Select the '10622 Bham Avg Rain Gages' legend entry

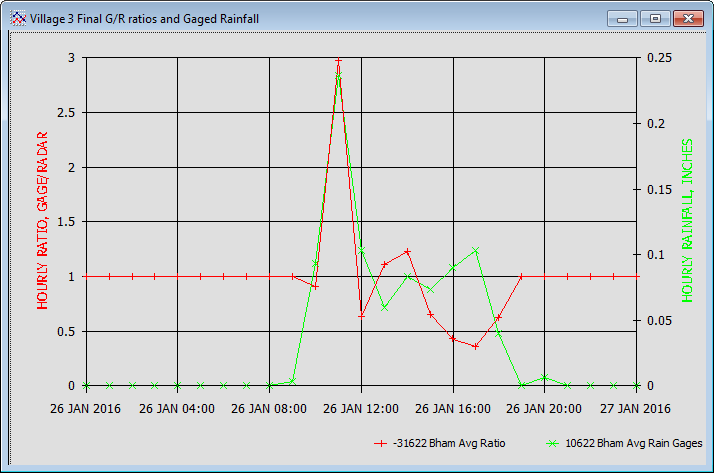(x=633, y=443)
